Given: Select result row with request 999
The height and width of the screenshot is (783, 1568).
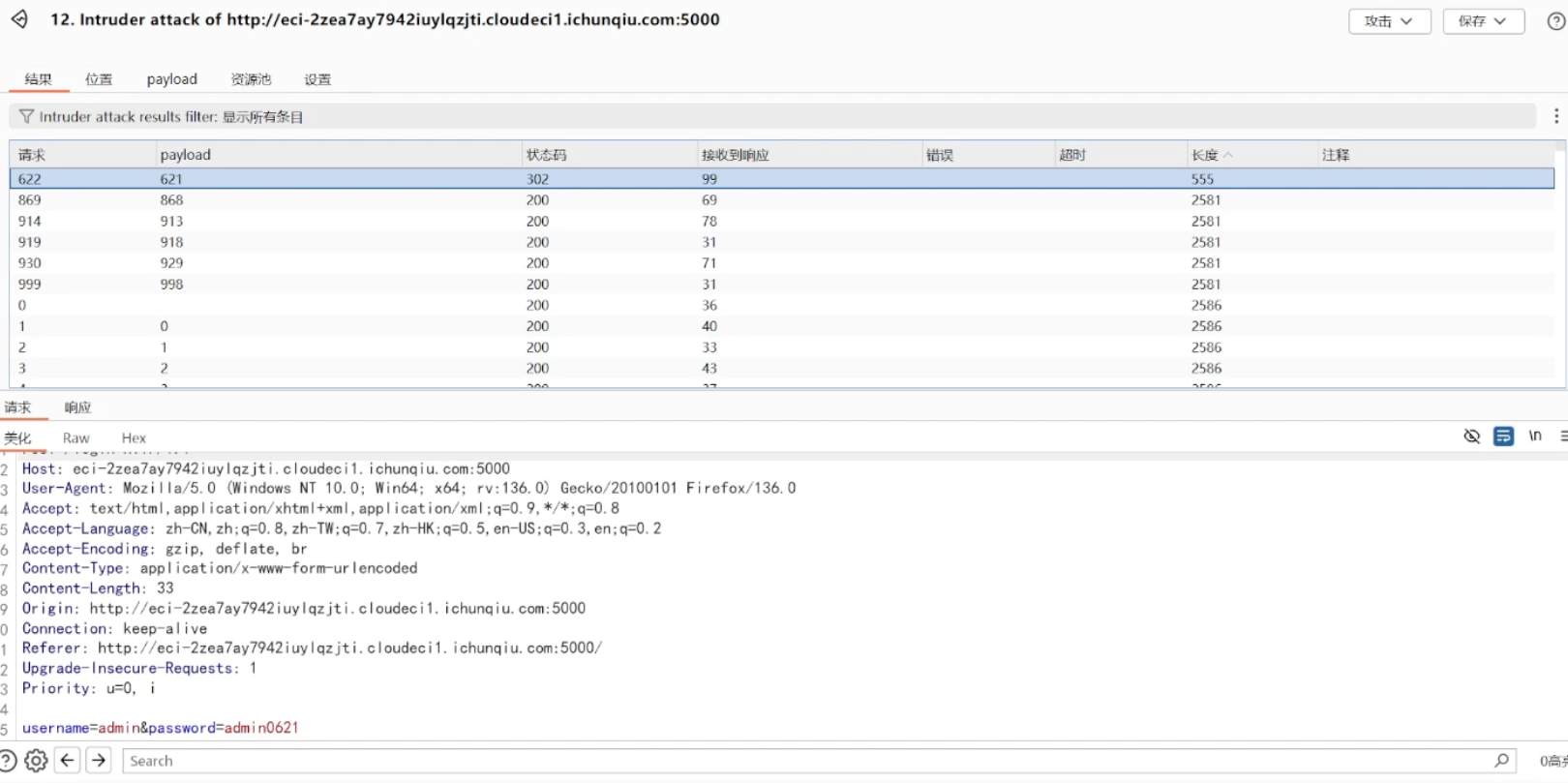Looking at the screenshot, I should (x=782, y=285).
